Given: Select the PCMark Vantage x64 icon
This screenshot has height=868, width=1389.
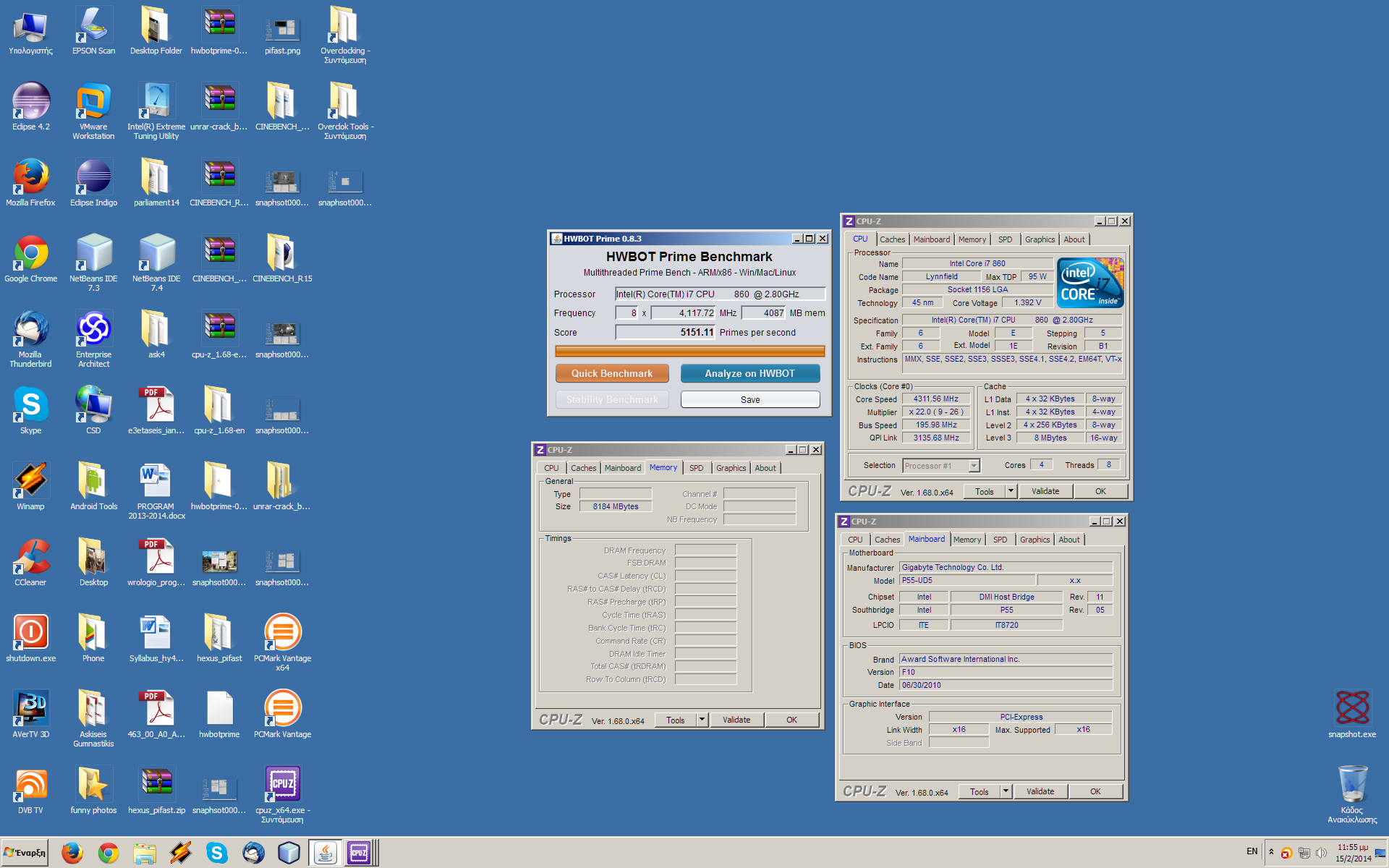Looking at the screenshot, I should pos(282,643).
